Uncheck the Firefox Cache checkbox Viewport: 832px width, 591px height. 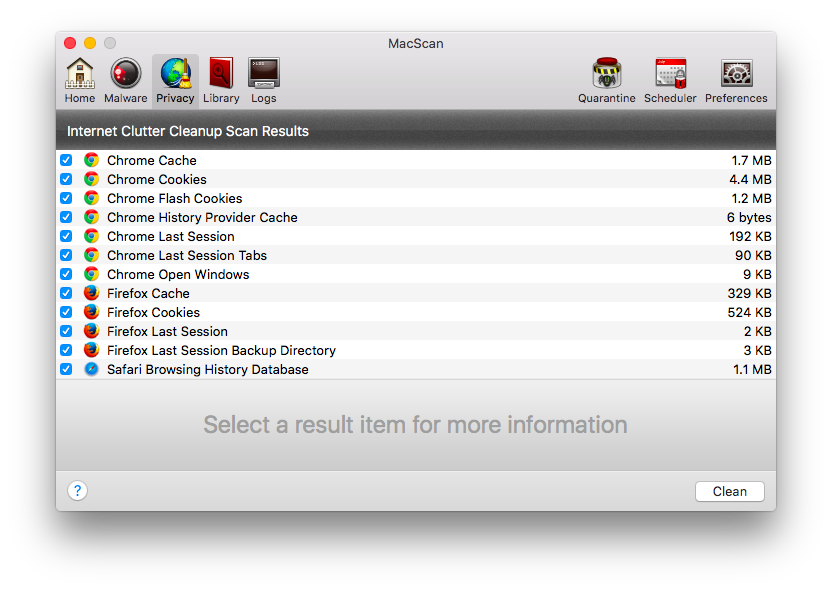click(x=66, y=293)
